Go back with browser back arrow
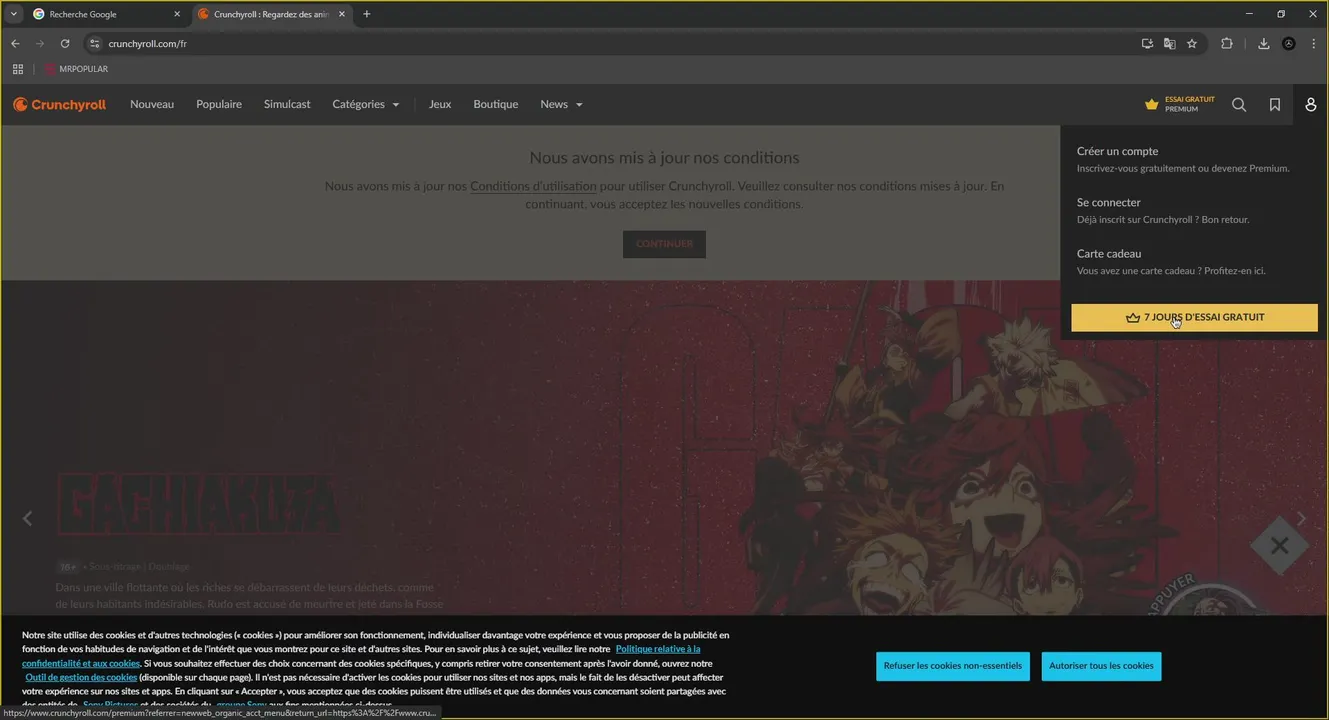1329x720 pixels. click(15, 44)
